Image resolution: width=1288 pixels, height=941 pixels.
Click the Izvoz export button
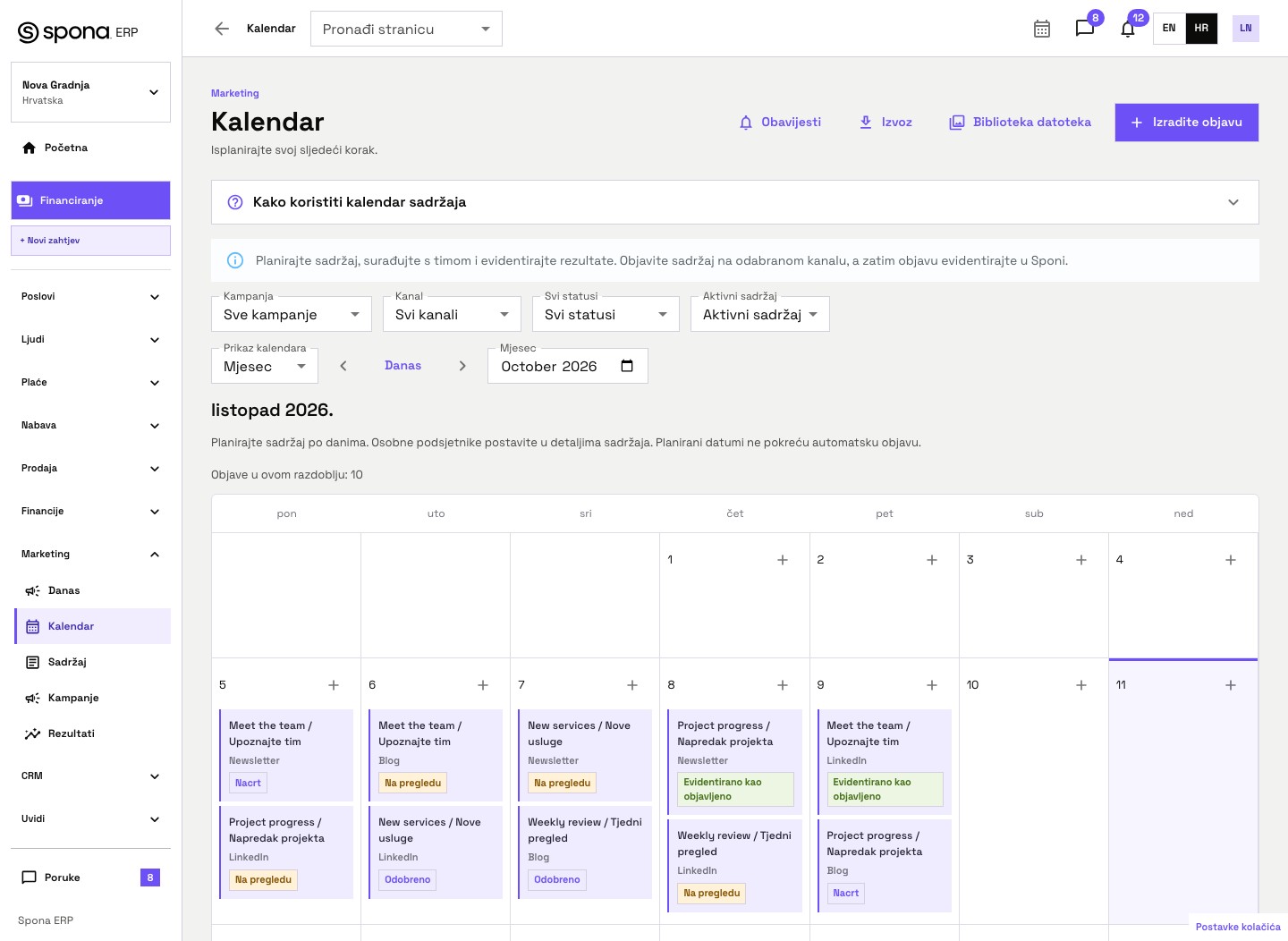[885, 123]
